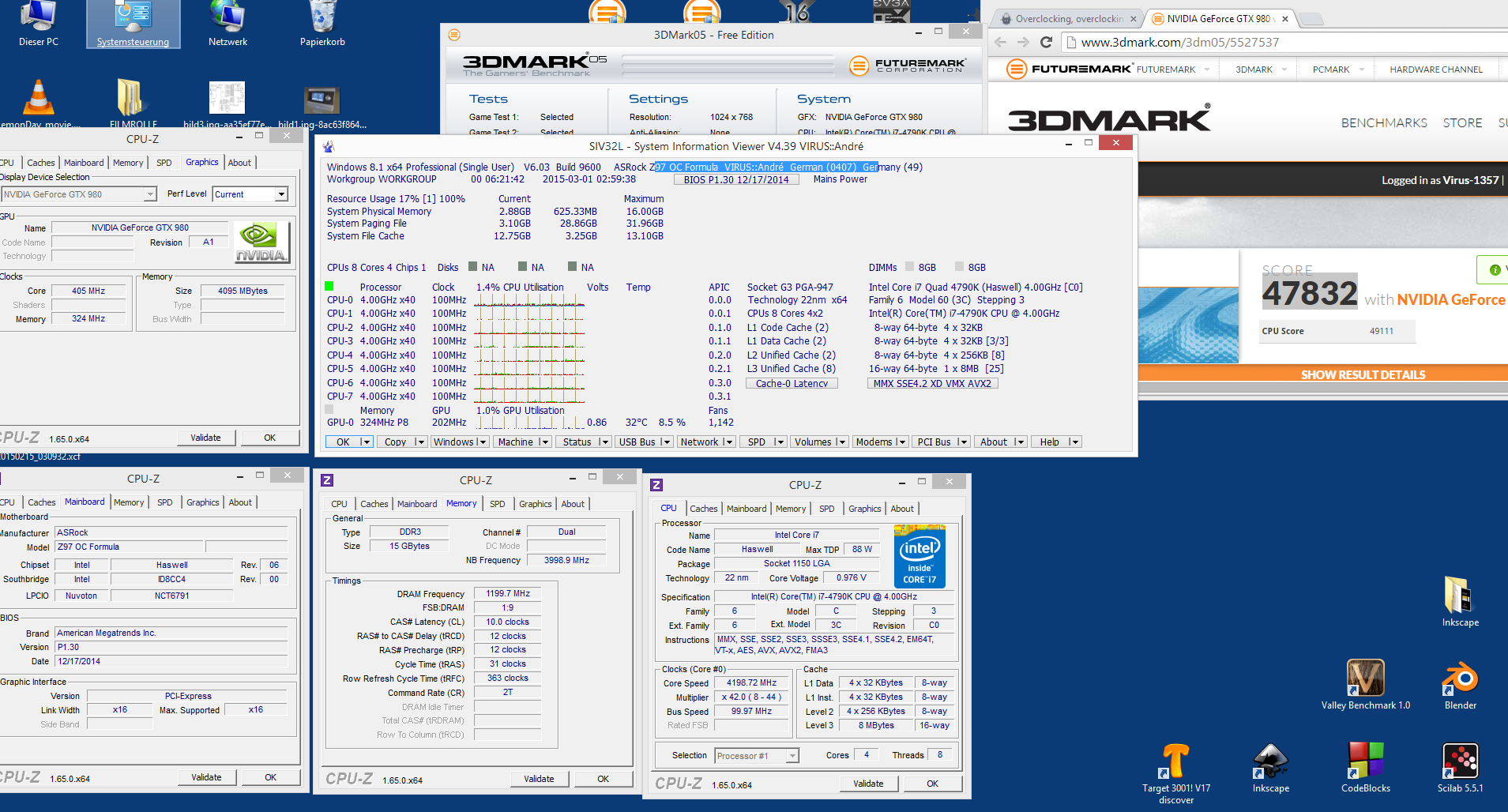Viewport: 1508px width, 812px height.
Task: Click the browser address bar URL
Action: 1179,42
